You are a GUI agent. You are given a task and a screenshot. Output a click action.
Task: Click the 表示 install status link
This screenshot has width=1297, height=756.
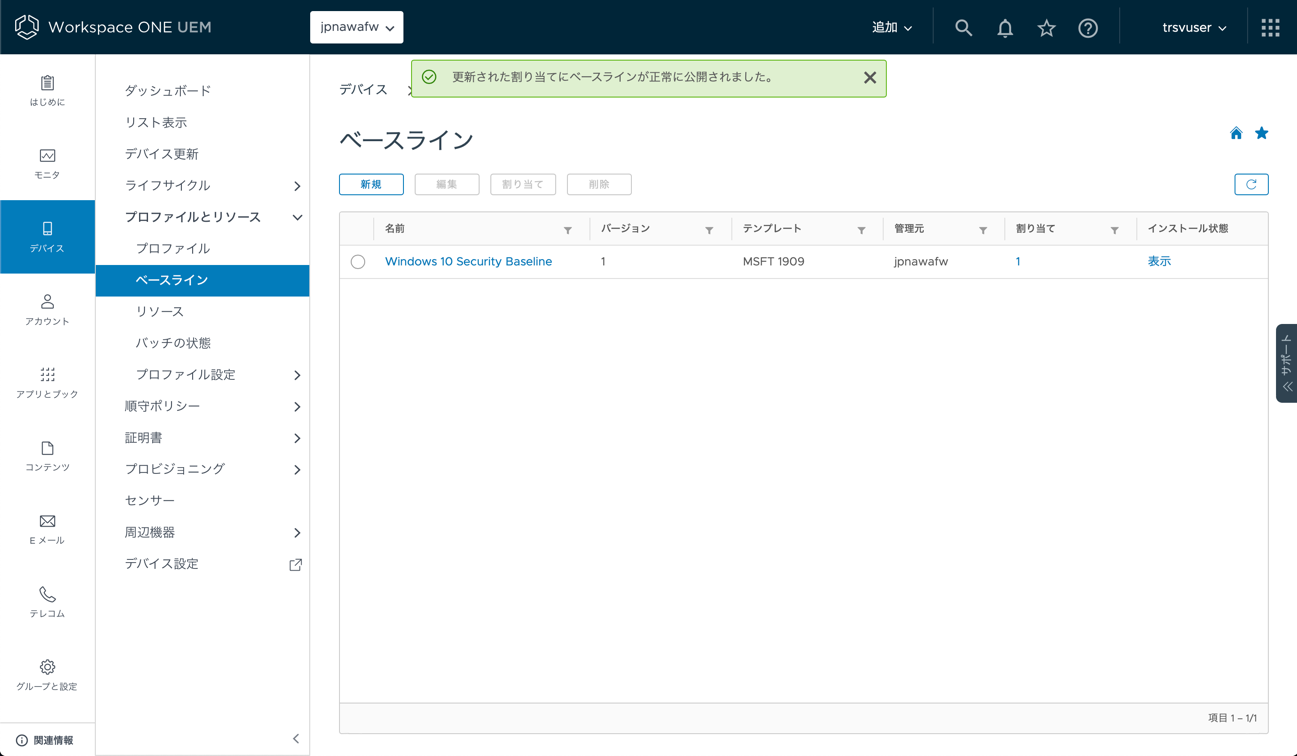point(1159,262)
